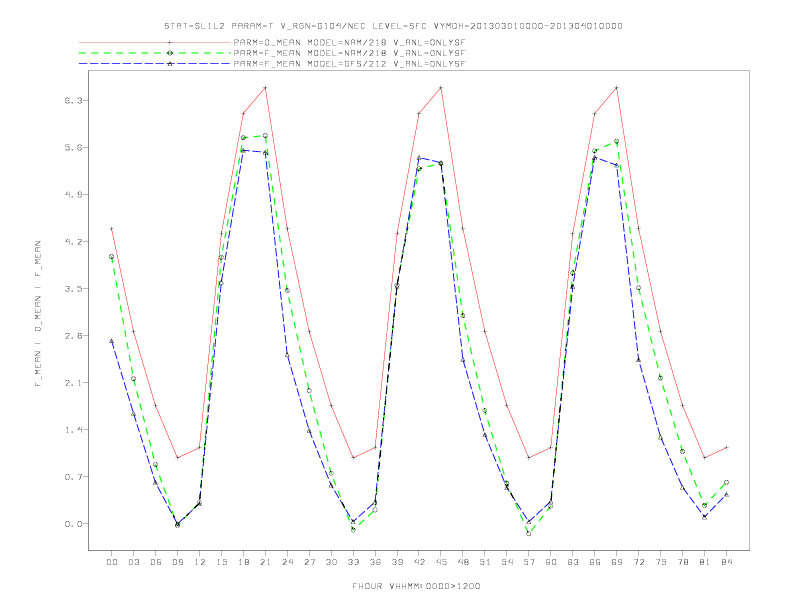Click the 60 forecast hour tick label
Image resolution: width=792 pixels, height=612 pixels.
(x=551, y=562)
